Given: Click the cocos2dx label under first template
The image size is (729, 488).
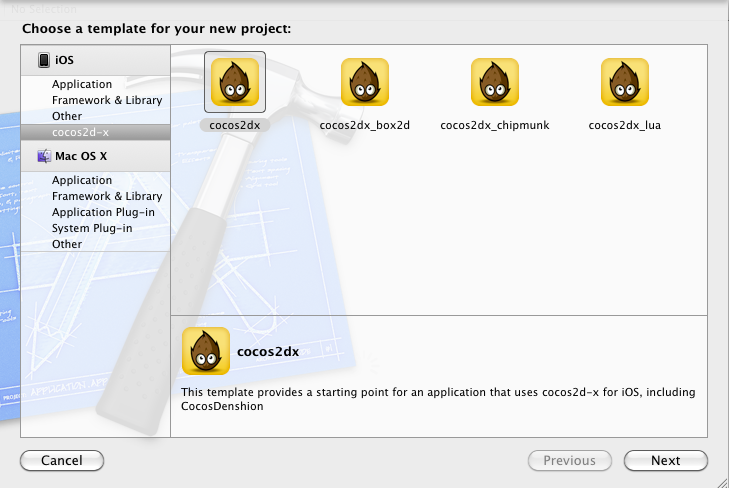Looking at the screenshot, I should 235,125.
